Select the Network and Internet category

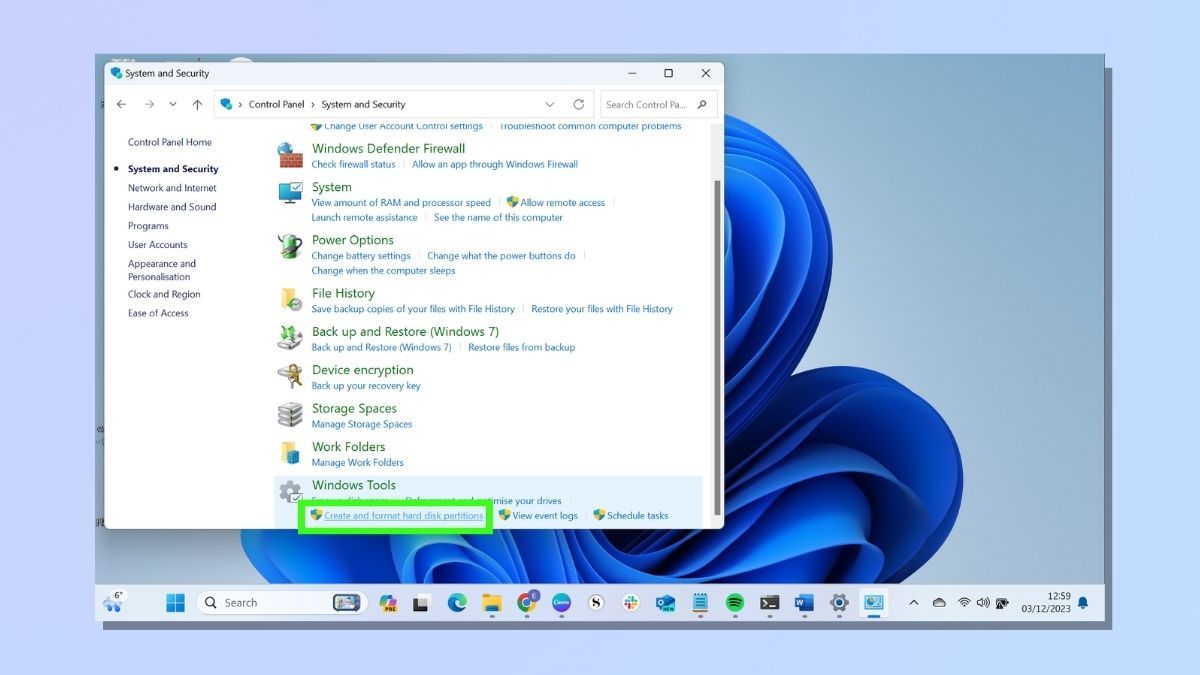[171, 187]
